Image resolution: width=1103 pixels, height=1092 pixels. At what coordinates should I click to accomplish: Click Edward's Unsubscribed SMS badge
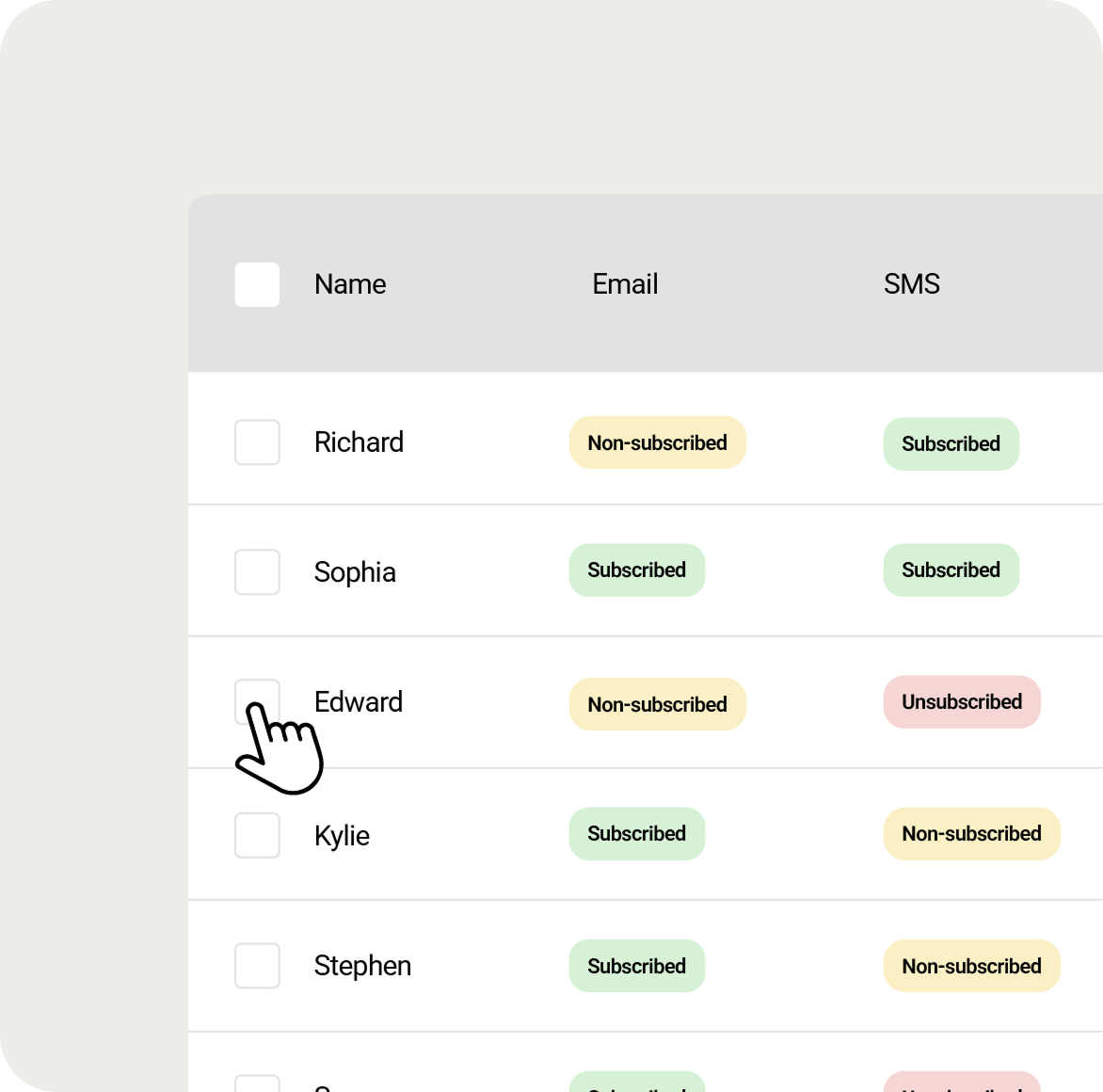coord(961,701)
